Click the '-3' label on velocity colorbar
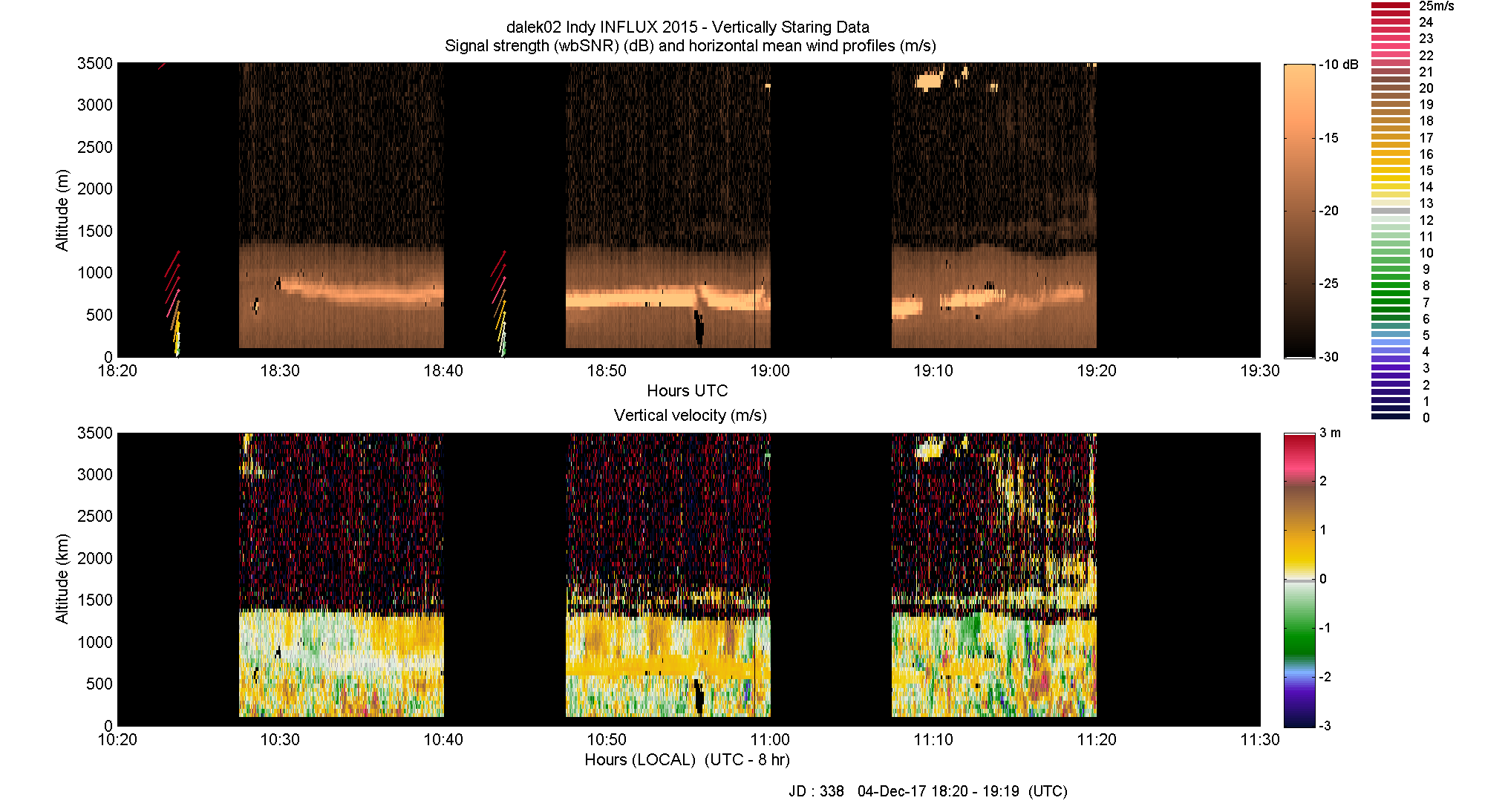This screenshot has height=812, width=1508. pos(1325,726)
